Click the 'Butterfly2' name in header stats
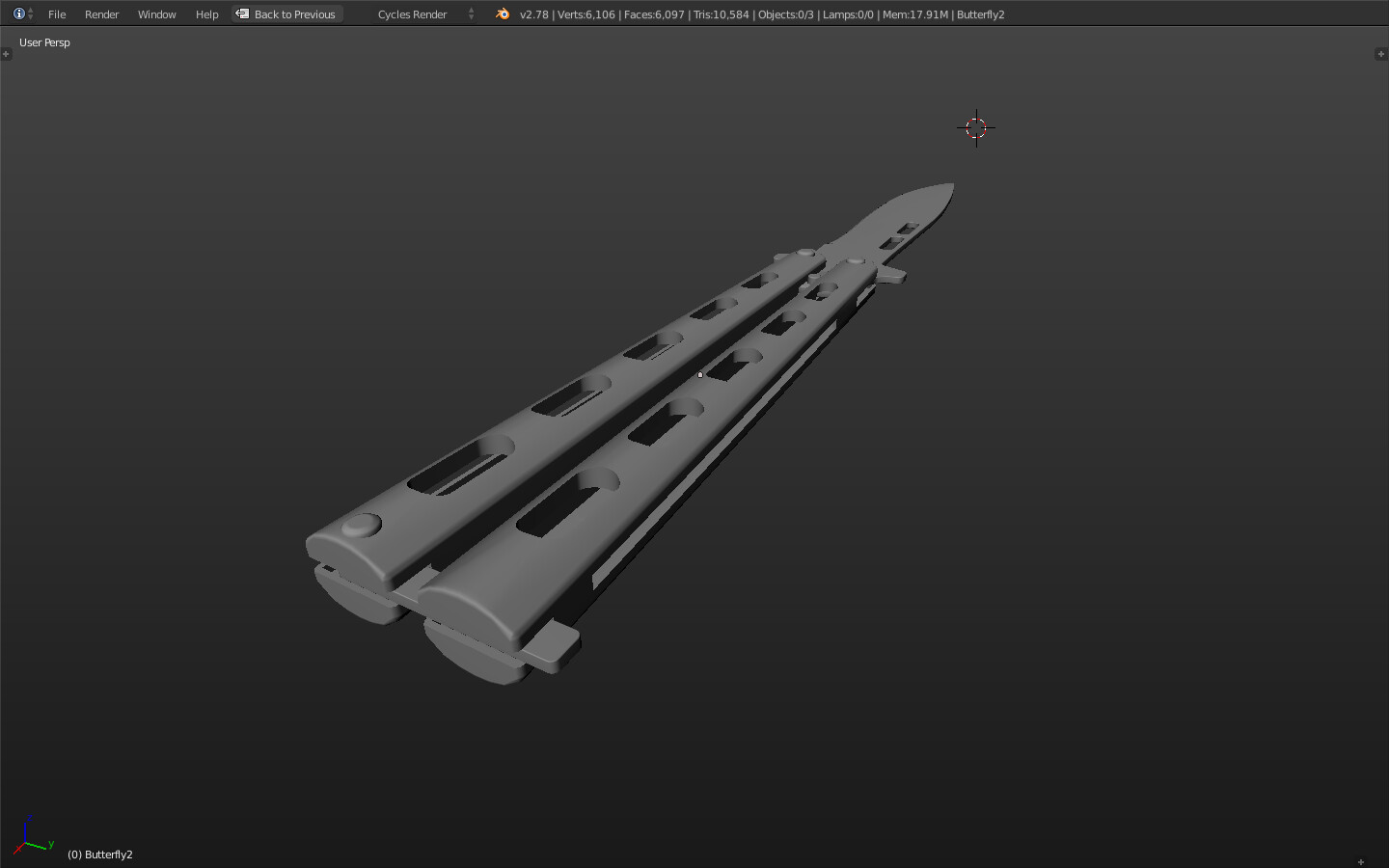Image resolution: width=1389 pixels, height=868 pixels. (x=981, y=14)
